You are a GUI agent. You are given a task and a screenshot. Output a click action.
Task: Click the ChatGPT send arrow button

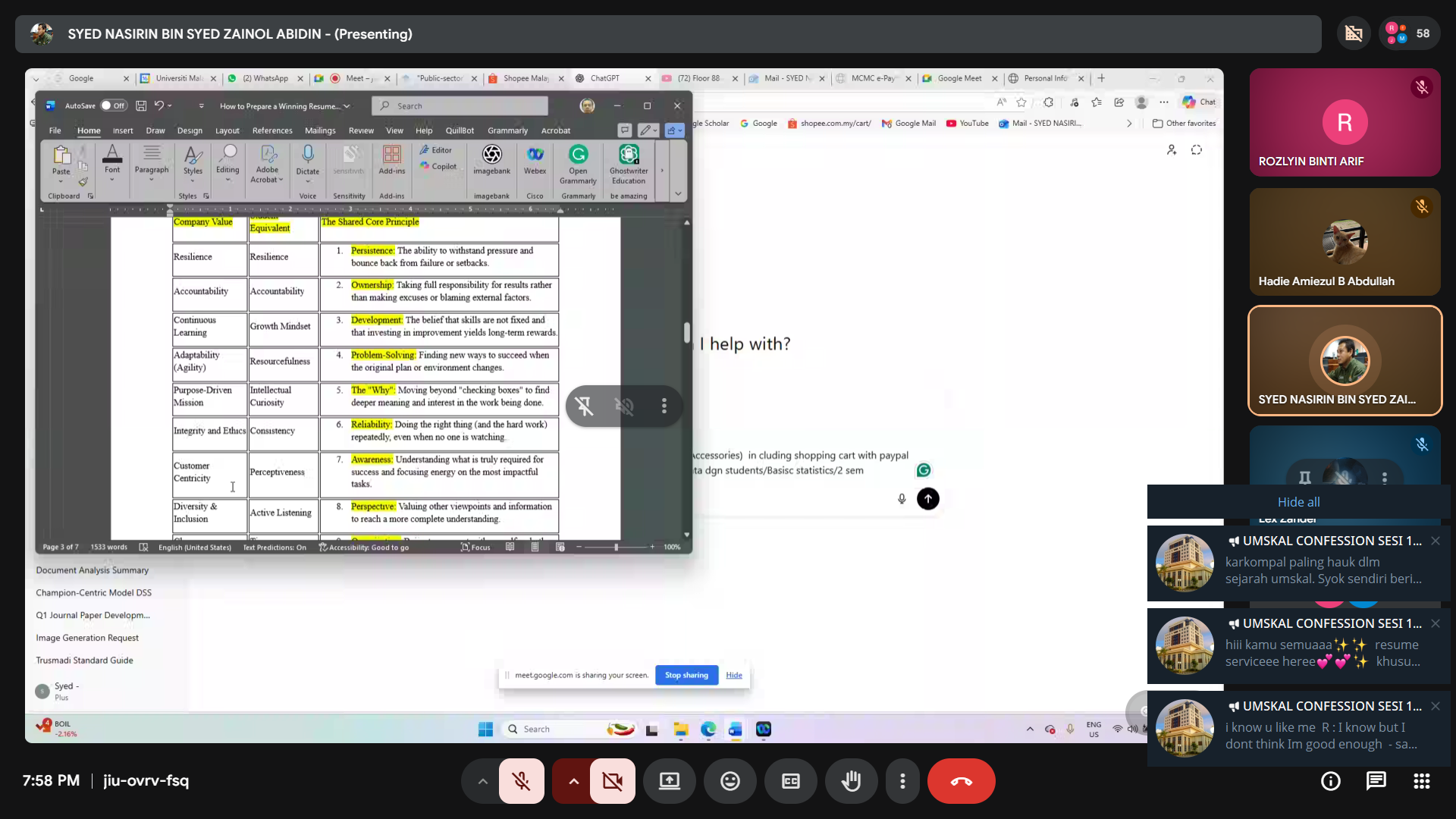[x=928, y=499]
